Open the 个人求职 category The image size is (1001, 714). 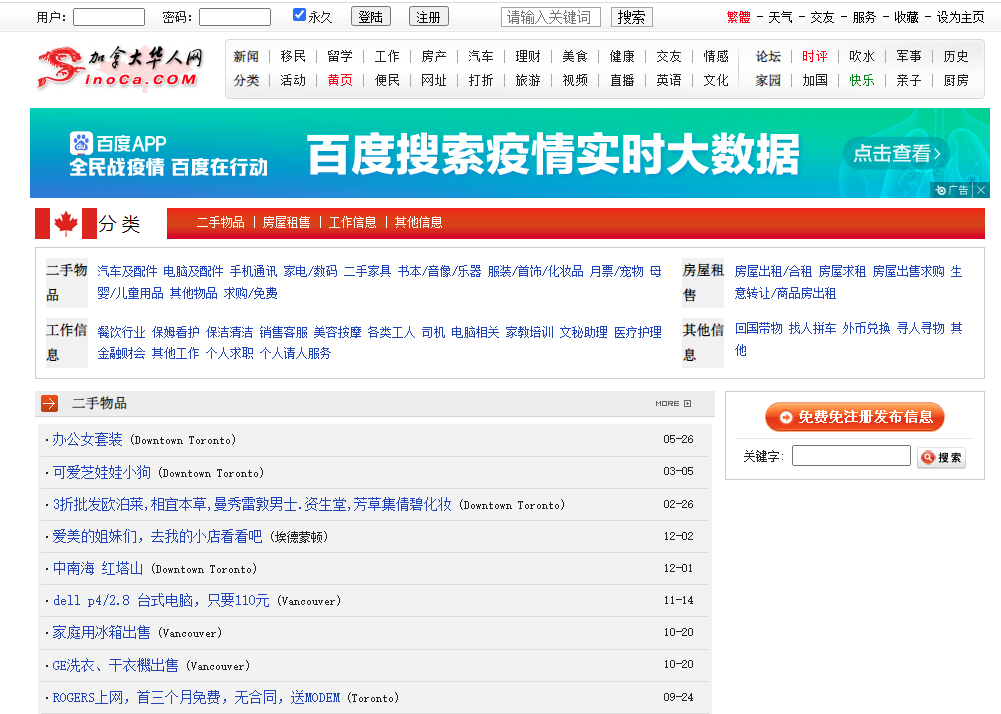coord(230,353)
